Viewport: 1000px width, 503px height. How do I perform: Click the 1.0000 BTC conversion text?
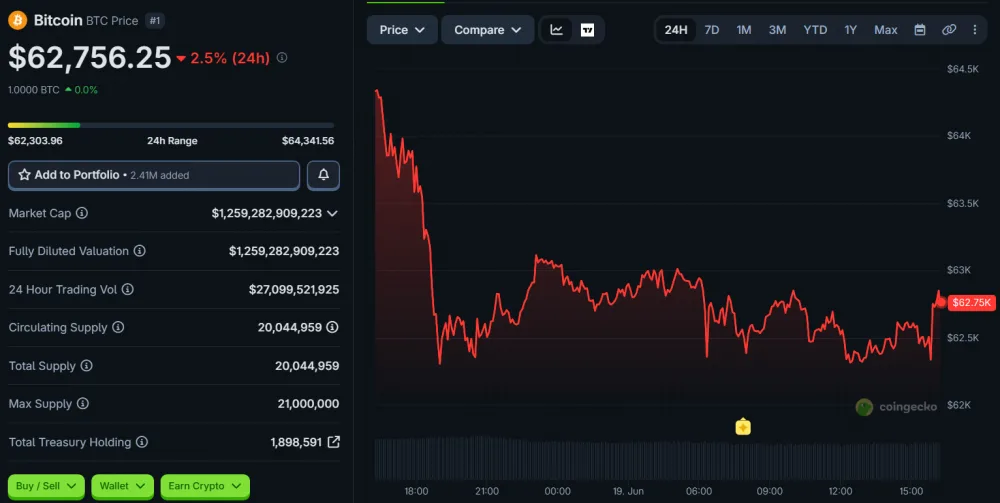(34, 90)
